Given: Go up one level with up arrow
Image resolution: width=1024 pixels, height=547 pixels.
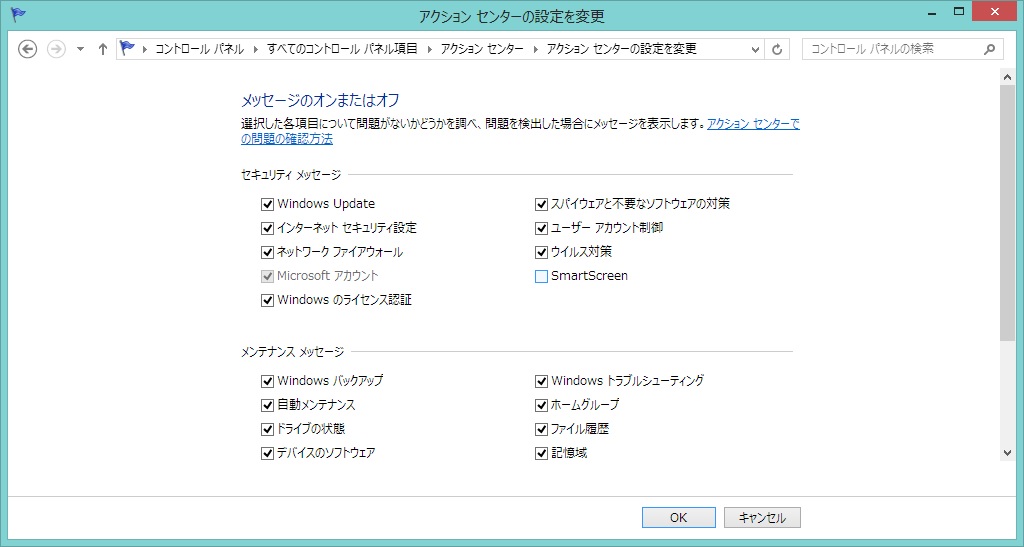Looking at the screenshot, I should click(103, 49).
